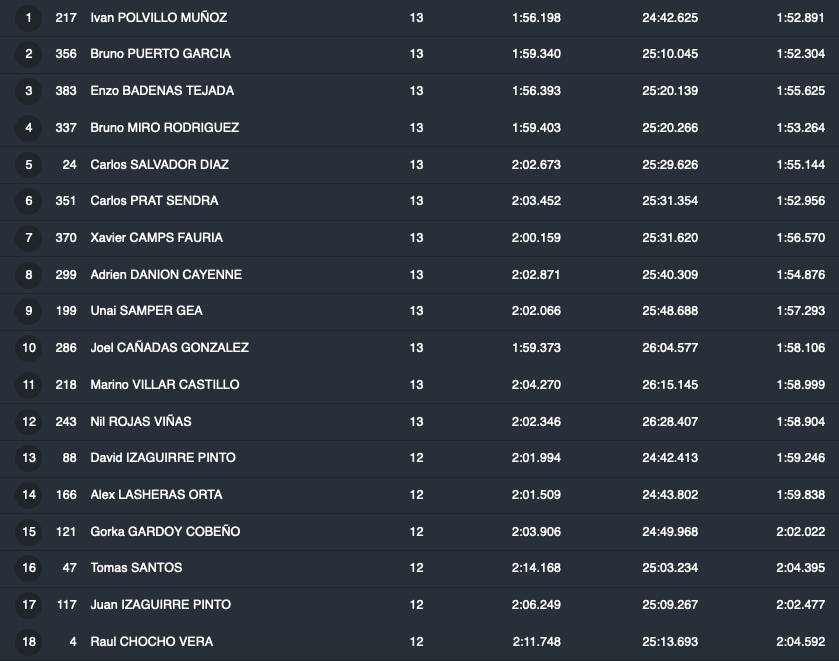Screen dimensions: 839x661
Task: Select the position 10 badge
Action: [x=29, y=348]
